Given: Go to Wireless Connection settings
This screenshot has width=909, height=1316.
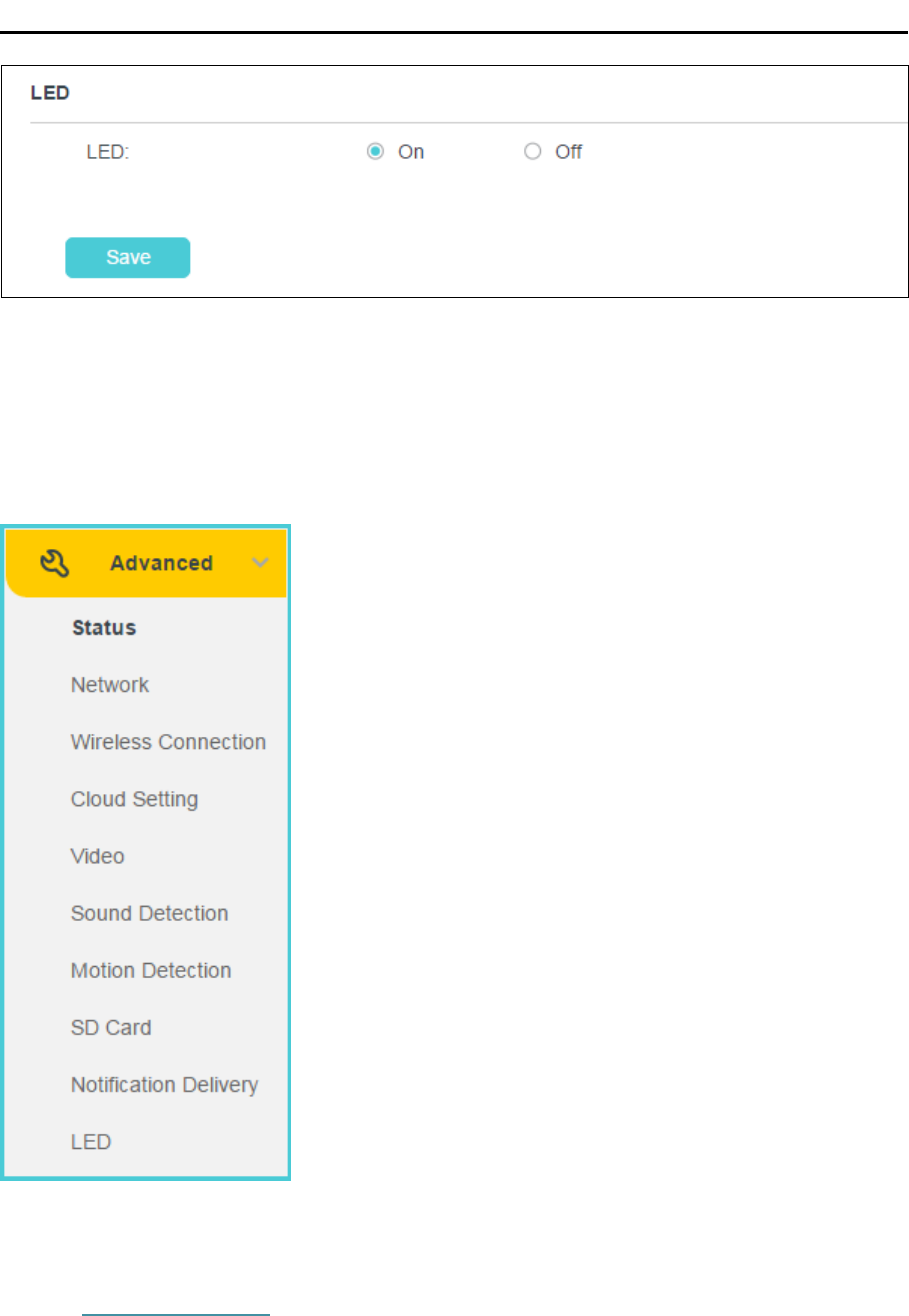Looking at the screenshot, I should click(x=168, y=742).
